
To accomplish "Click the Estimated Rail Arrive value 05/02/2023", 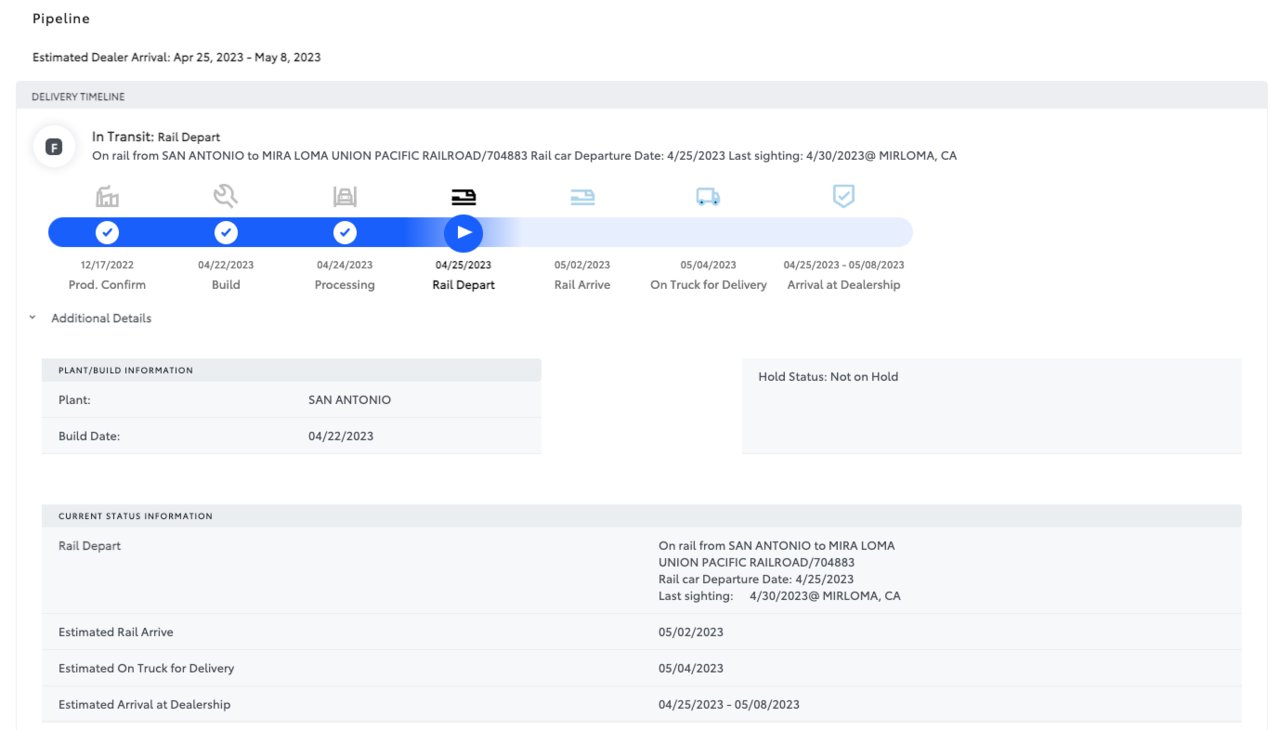I will pyautogui.click(x=691, y=632).
